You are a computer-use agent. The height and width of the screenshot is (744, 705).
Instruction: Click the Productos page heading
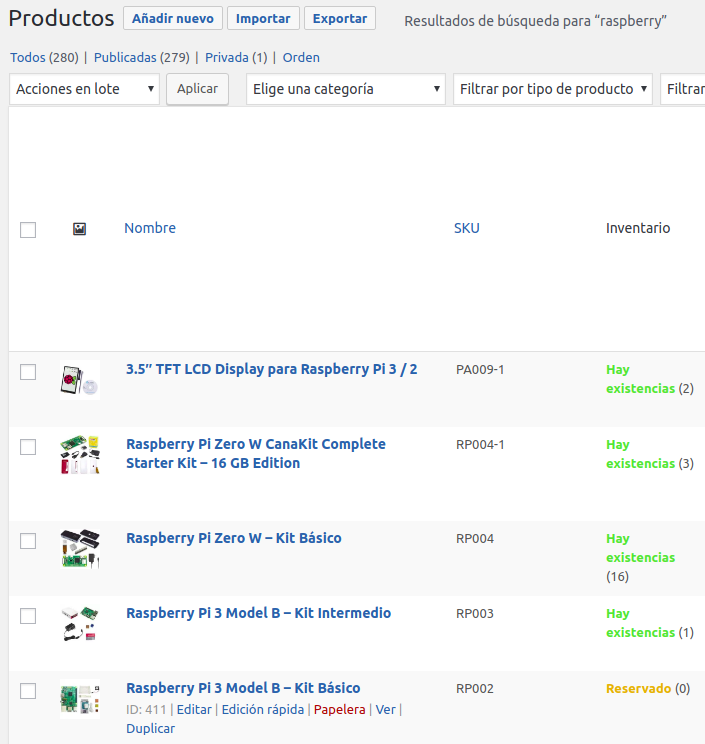[x=62, y=19]
